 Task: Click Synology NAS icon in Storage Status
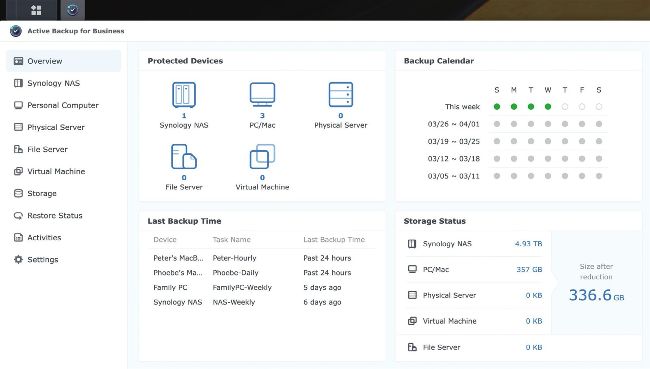click(412, 244)
